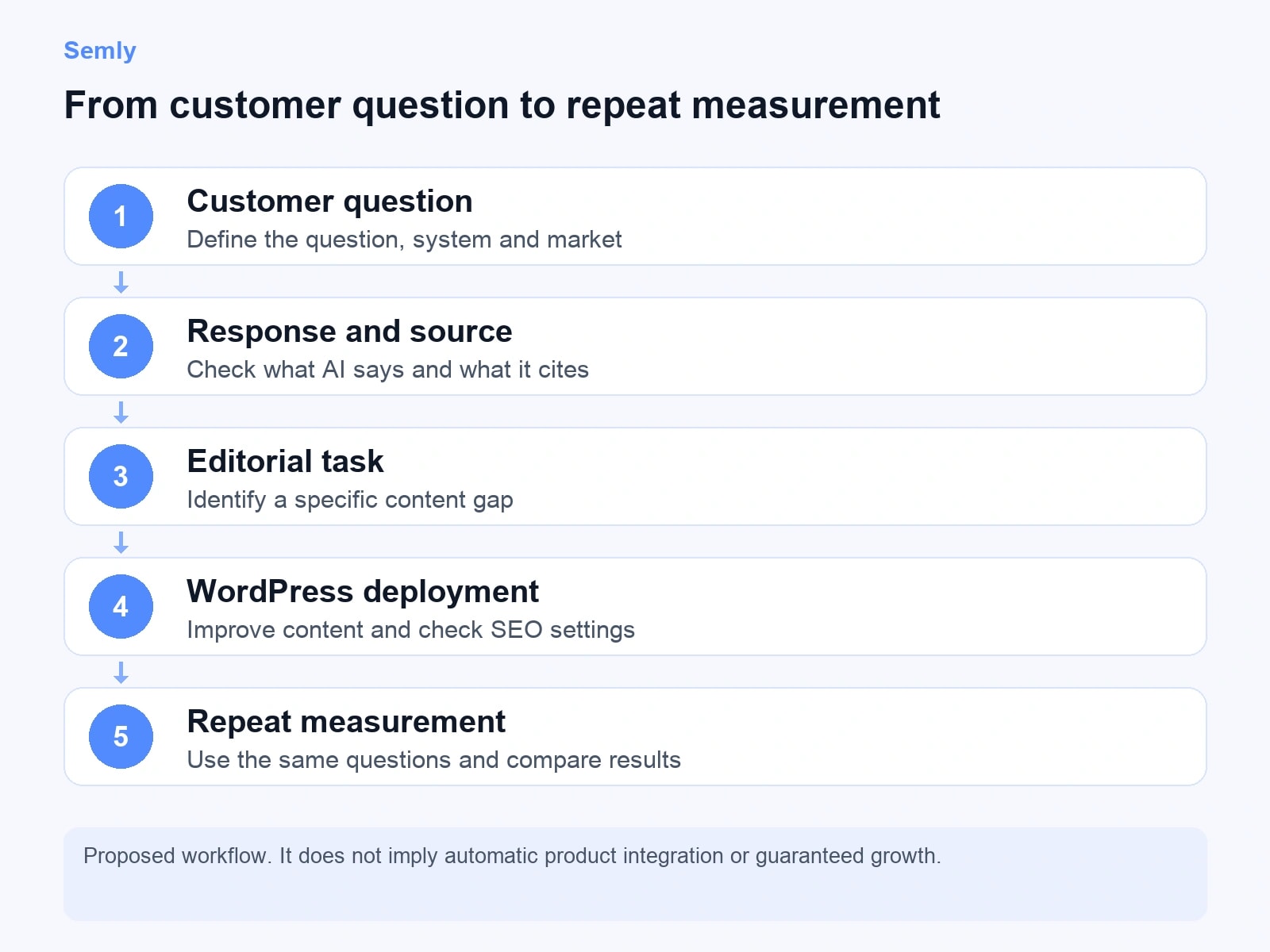Click 'Improve content and check SEO settings'
The image size is (1270, 952).
click(x=410, y=630)
